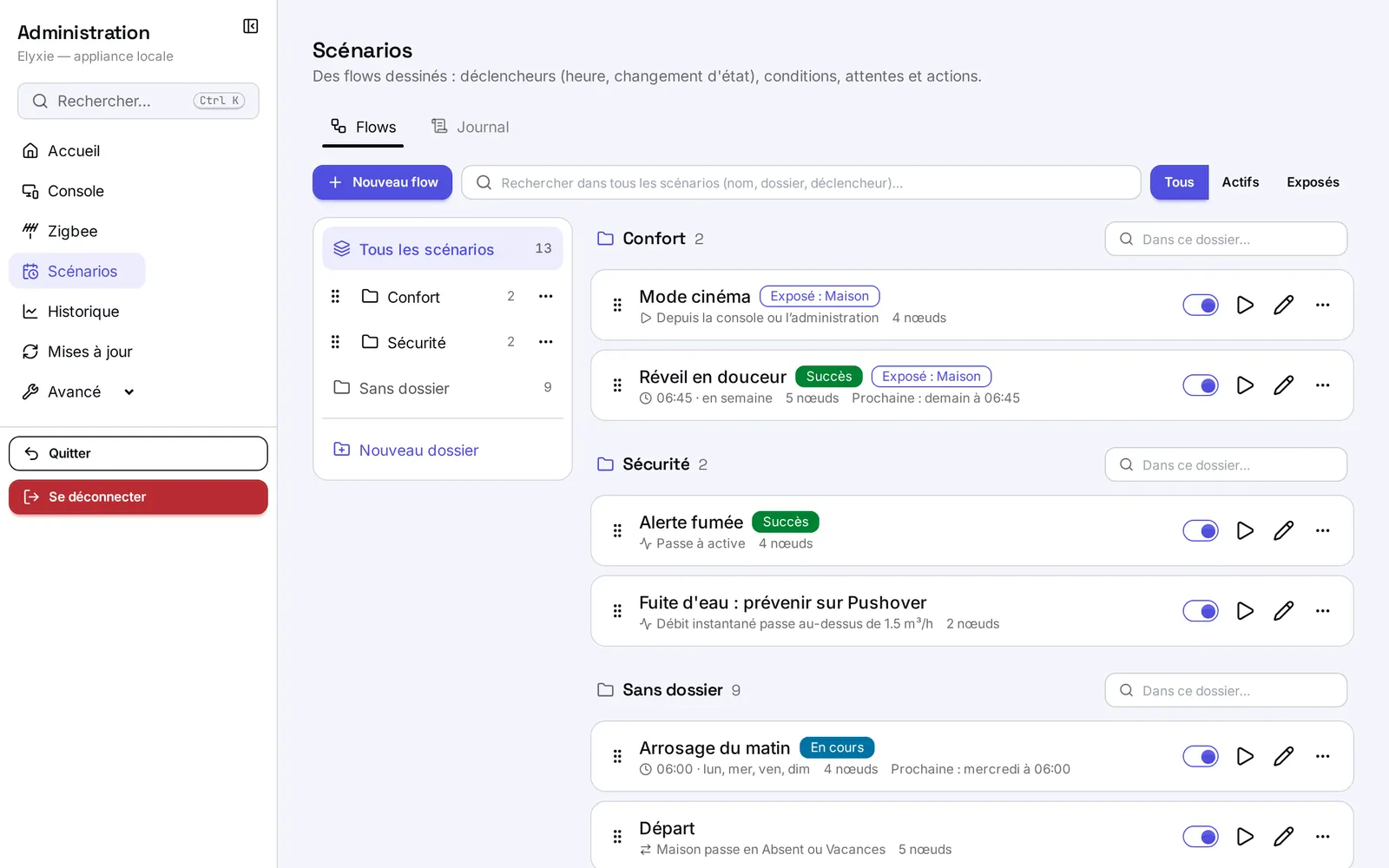Edit the Fuite d'eau flow
The image size is (1389, 868).
(x=1284, y=611)
